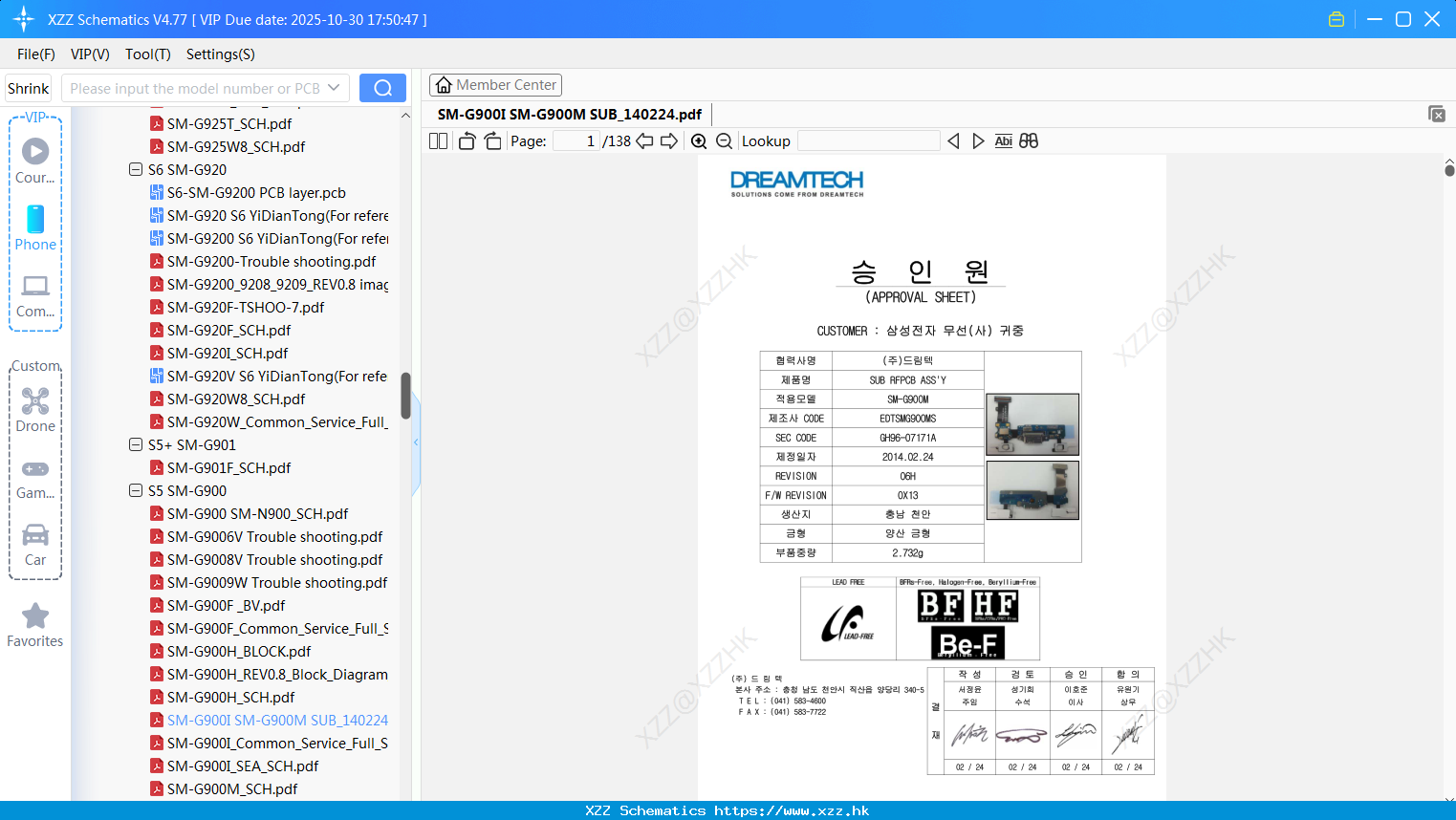Open SM-G900I_SEA_SCH.pdf
The width and height of the screenshot is (1456, 820).
click(243, 766)
